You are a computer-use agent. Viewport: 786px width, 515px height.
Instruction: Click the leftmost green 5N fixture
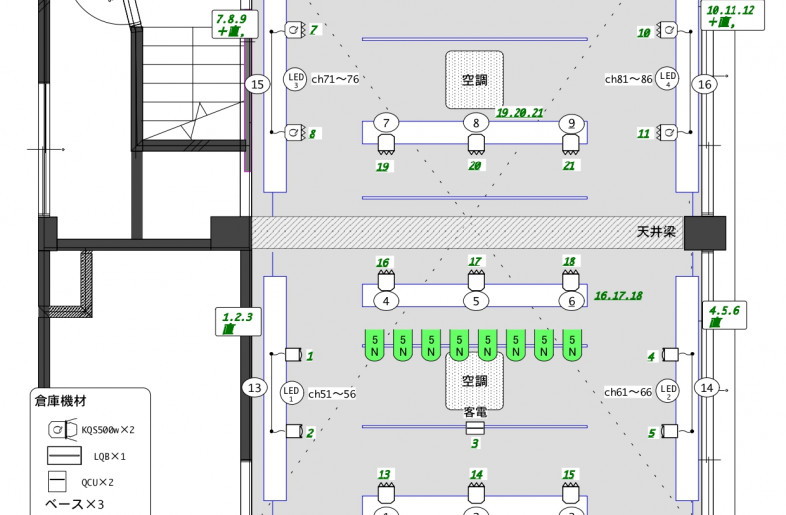(374, 345)
